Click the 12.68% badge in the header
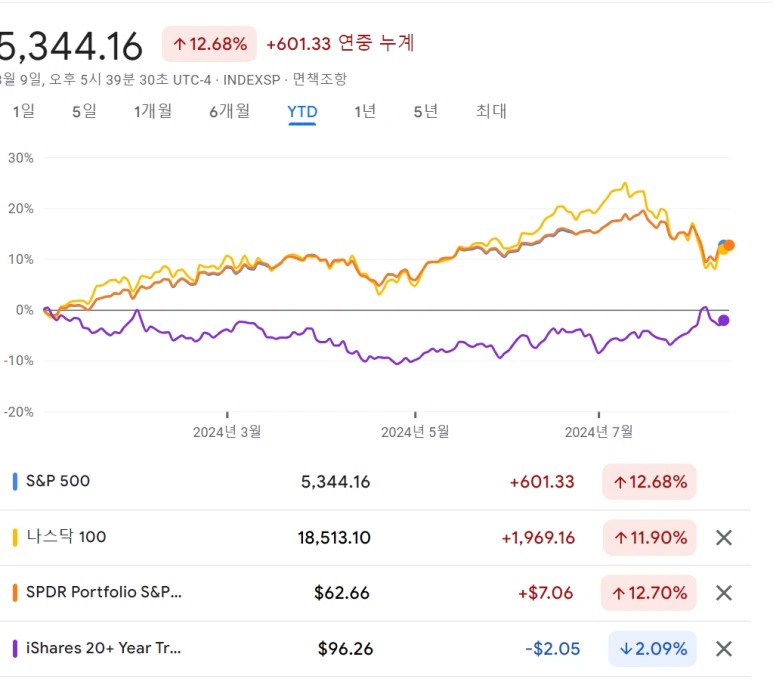Viewport: 773px width, 682px height. coord(209,44)
